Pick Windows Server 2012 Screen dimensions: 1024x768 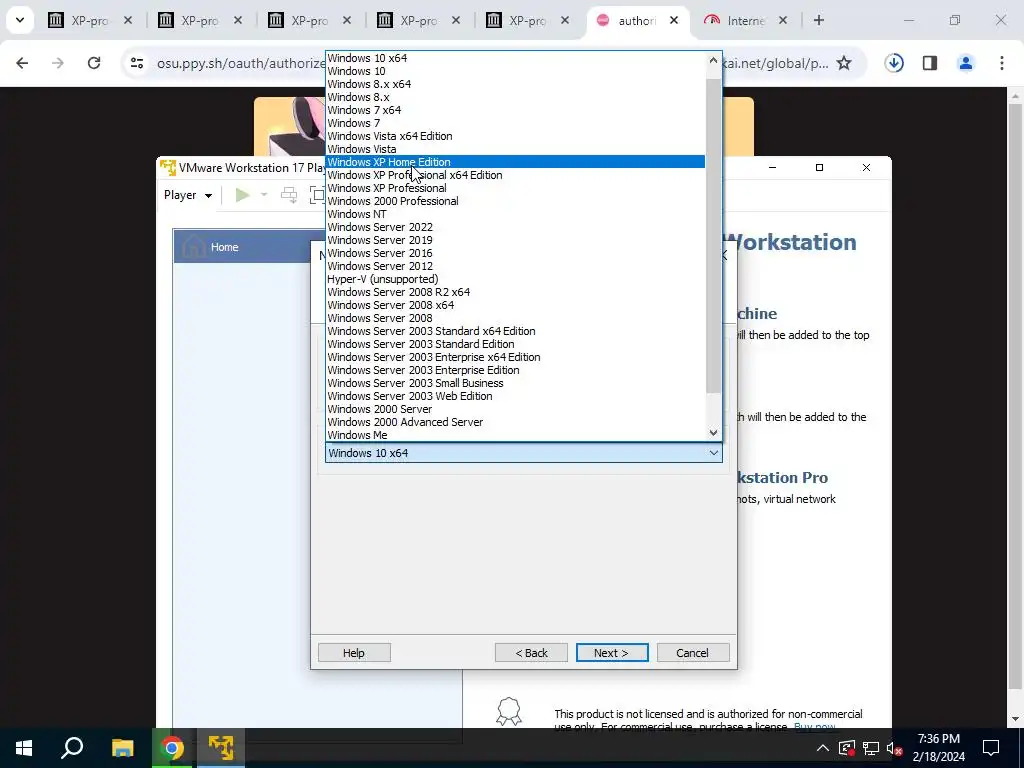tap(515, 266)
